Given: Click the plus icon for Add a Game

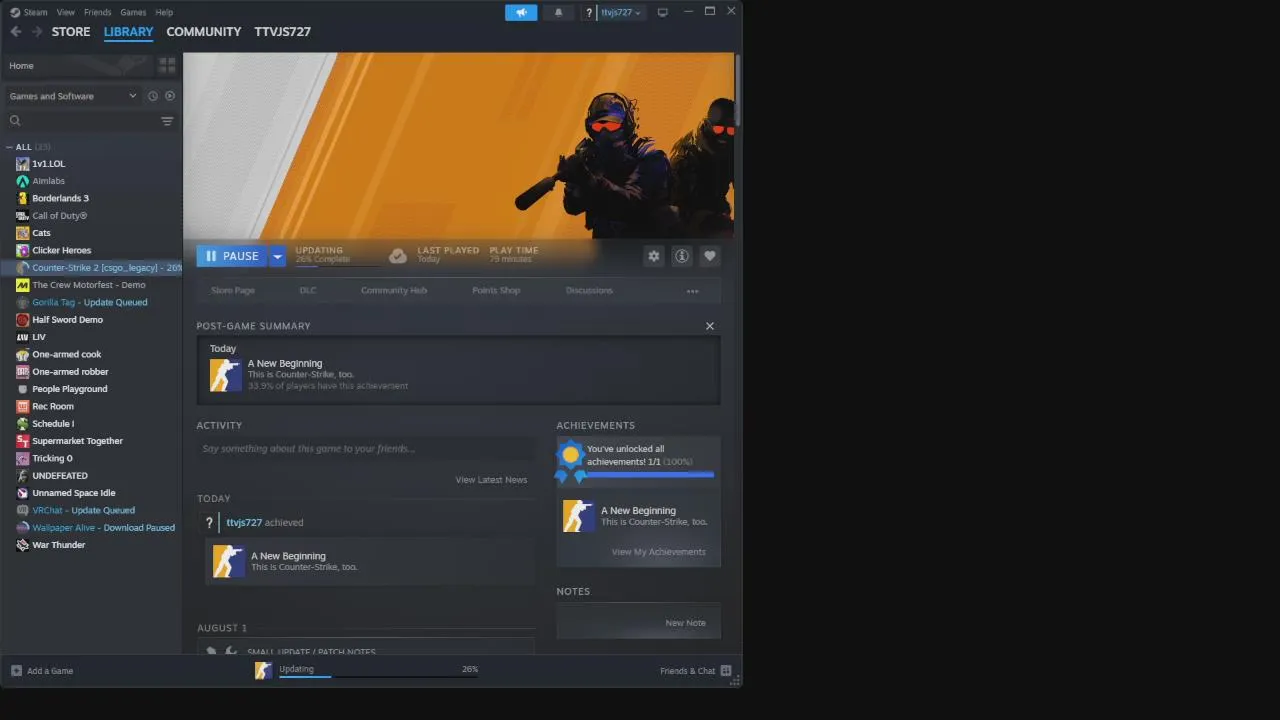Looking at the screenshot, I should 16,671.
